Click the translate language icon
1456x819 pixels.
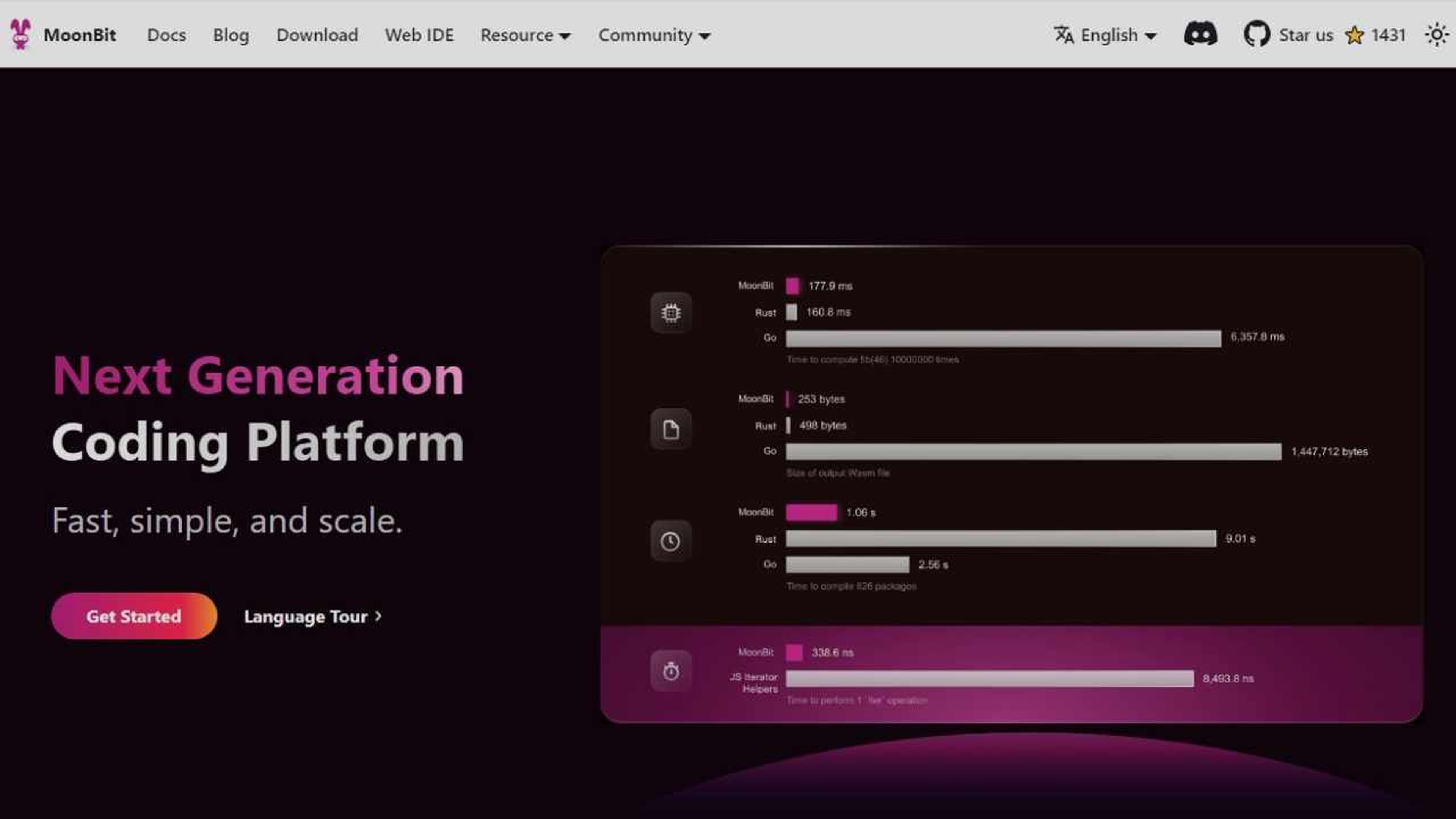pos(1064,35)
